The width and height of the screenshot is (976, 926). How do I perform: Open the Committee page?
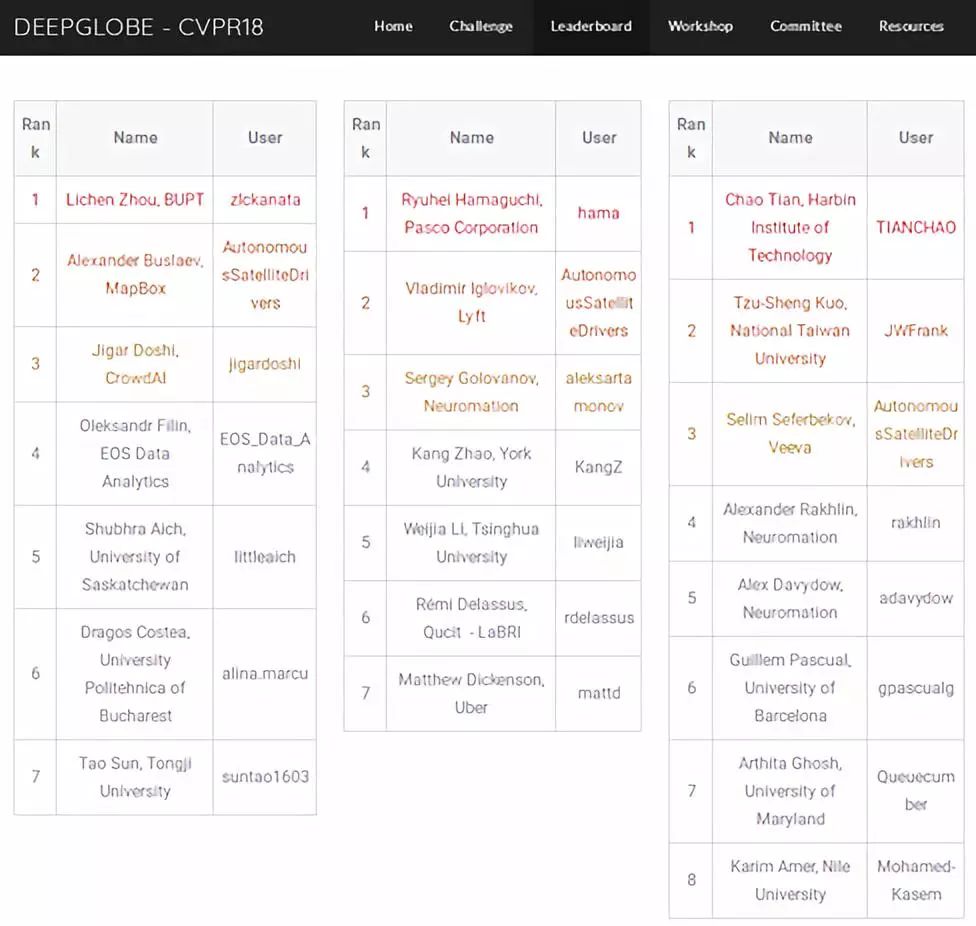(805, 26)
